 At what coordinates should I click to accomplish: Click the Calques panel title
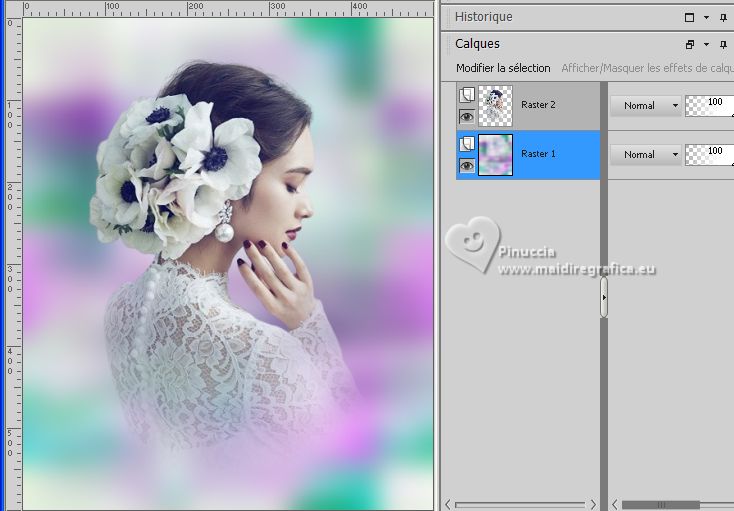[x=477, y=44]
